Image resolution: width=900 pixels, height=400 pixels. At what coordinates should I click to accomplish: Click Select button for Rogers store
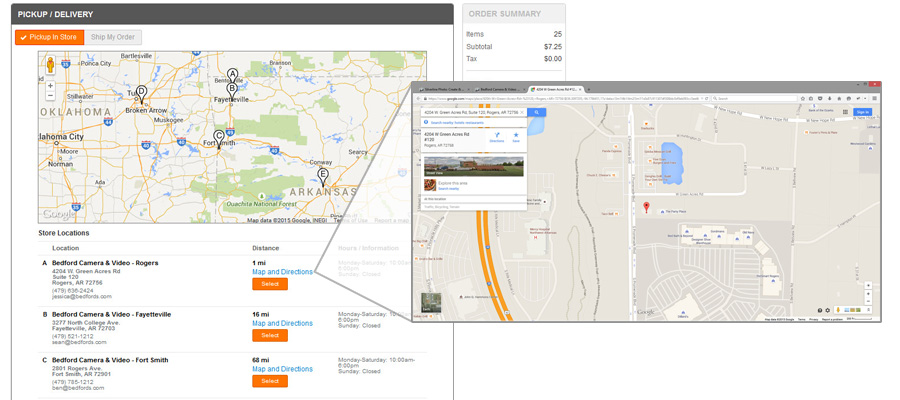click(x=270, y=284)
